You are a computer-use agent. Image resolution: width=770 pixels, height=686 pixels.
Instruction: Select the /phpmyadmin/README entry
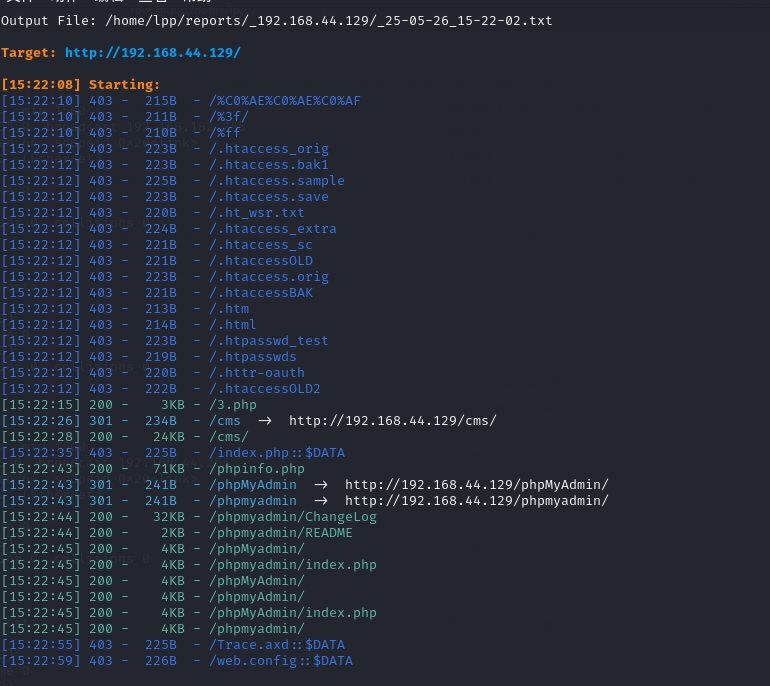click(268, 533)
